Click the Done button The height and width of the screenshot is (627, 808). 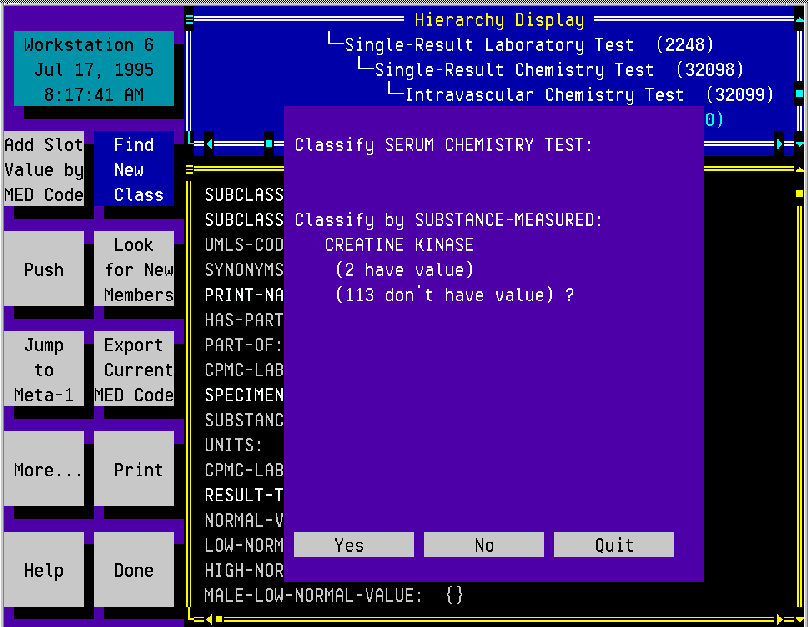pyautogui.click(x=134, y=569)
